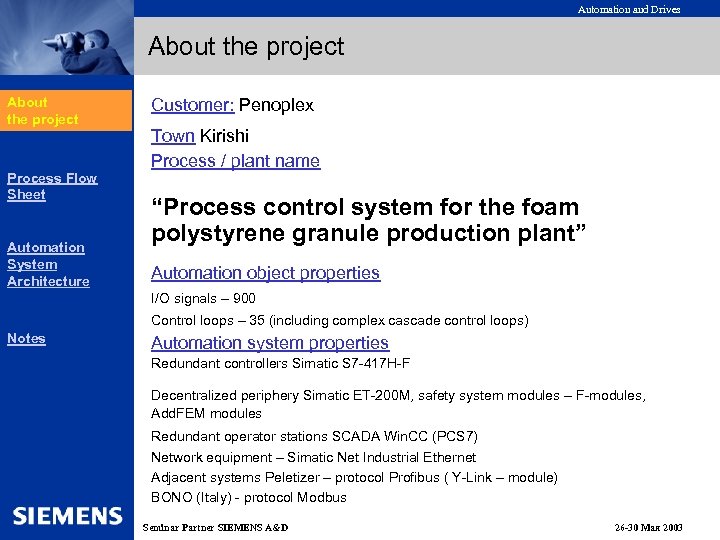This screenshot has width=720, height=540.
Task: Select the 'Redundant operator stations SCADA WinCC' line
Action: (315, 436)
